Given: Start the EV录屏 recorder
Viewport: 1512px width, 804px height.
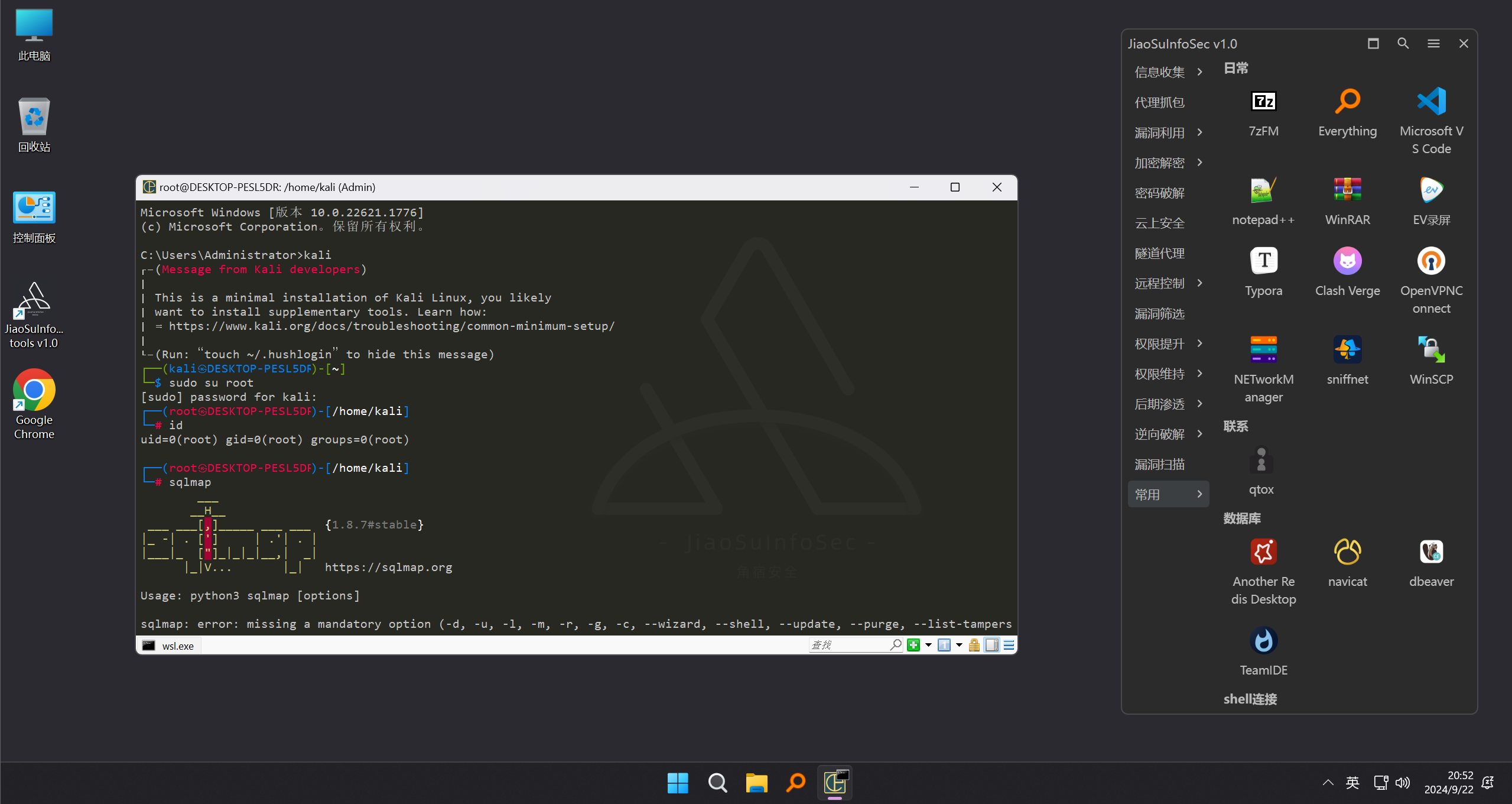Looking at the screenshot, I should click(1431, 202).
